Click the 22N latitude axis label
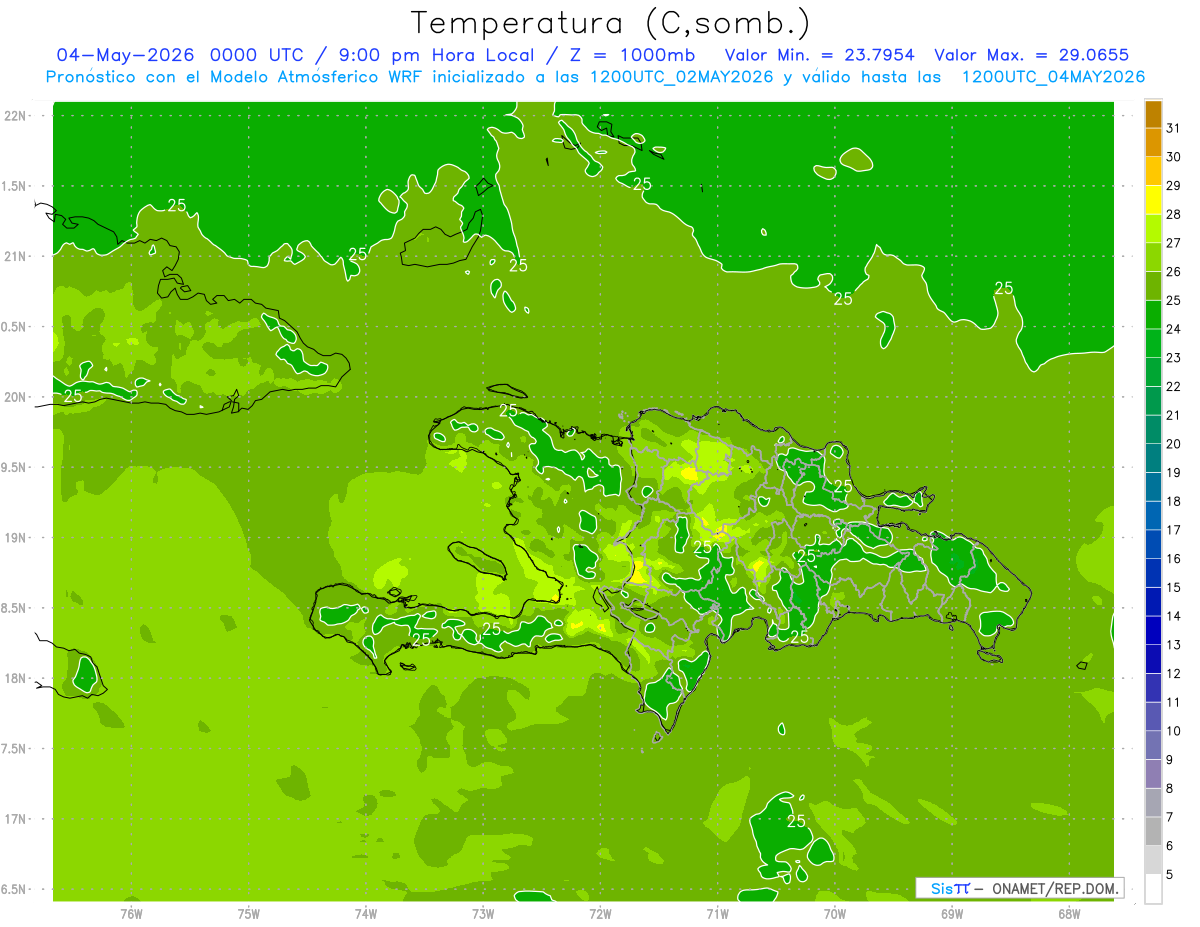Screen dimensions: 1200x927 [x=16, y=116]
